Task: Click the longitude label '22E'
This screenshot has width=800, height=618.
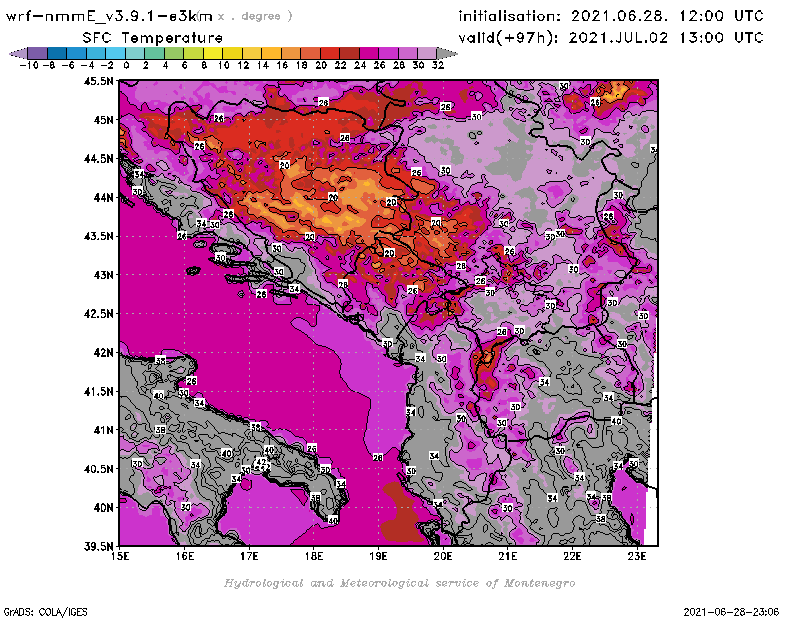Action: 572,556
